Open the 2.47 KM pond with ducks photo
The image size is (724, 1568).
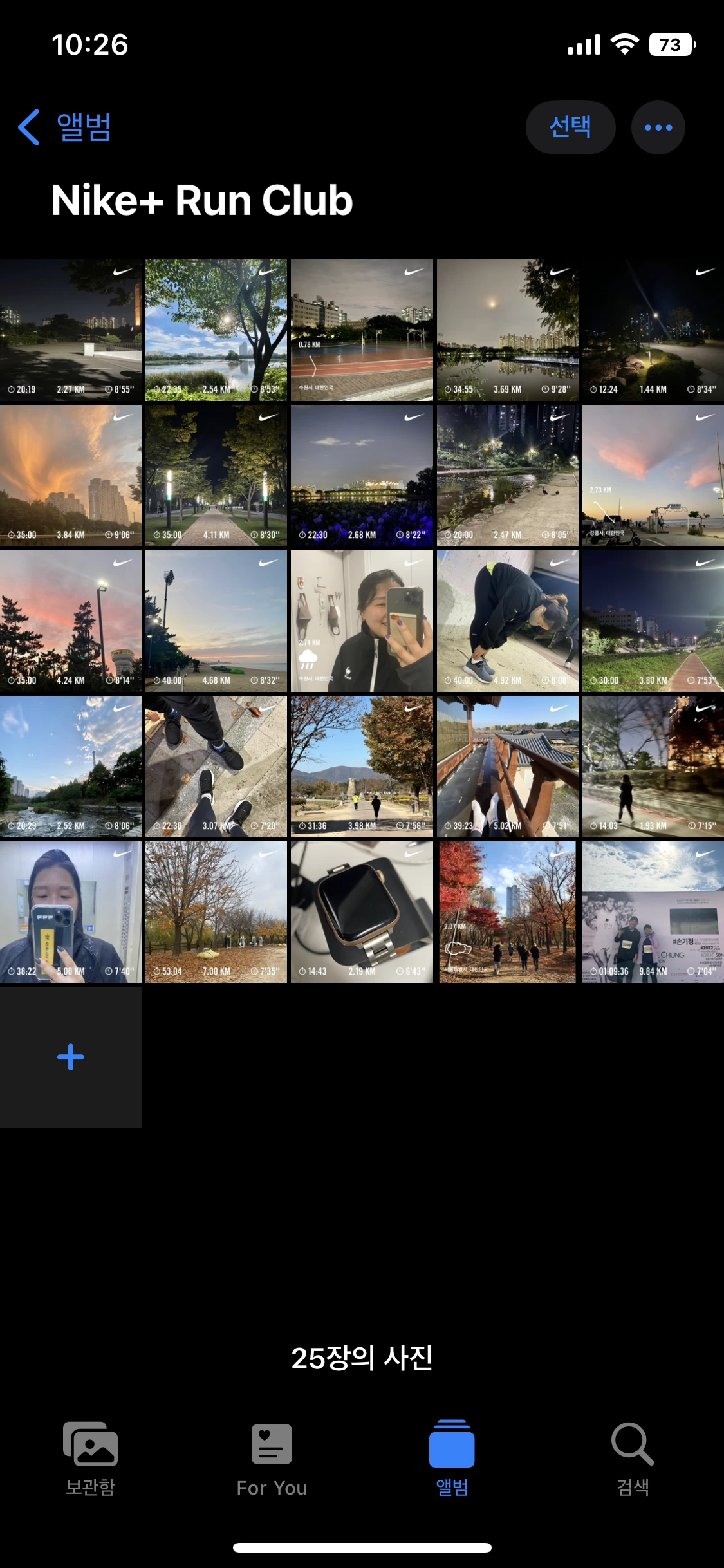(507, 476)
